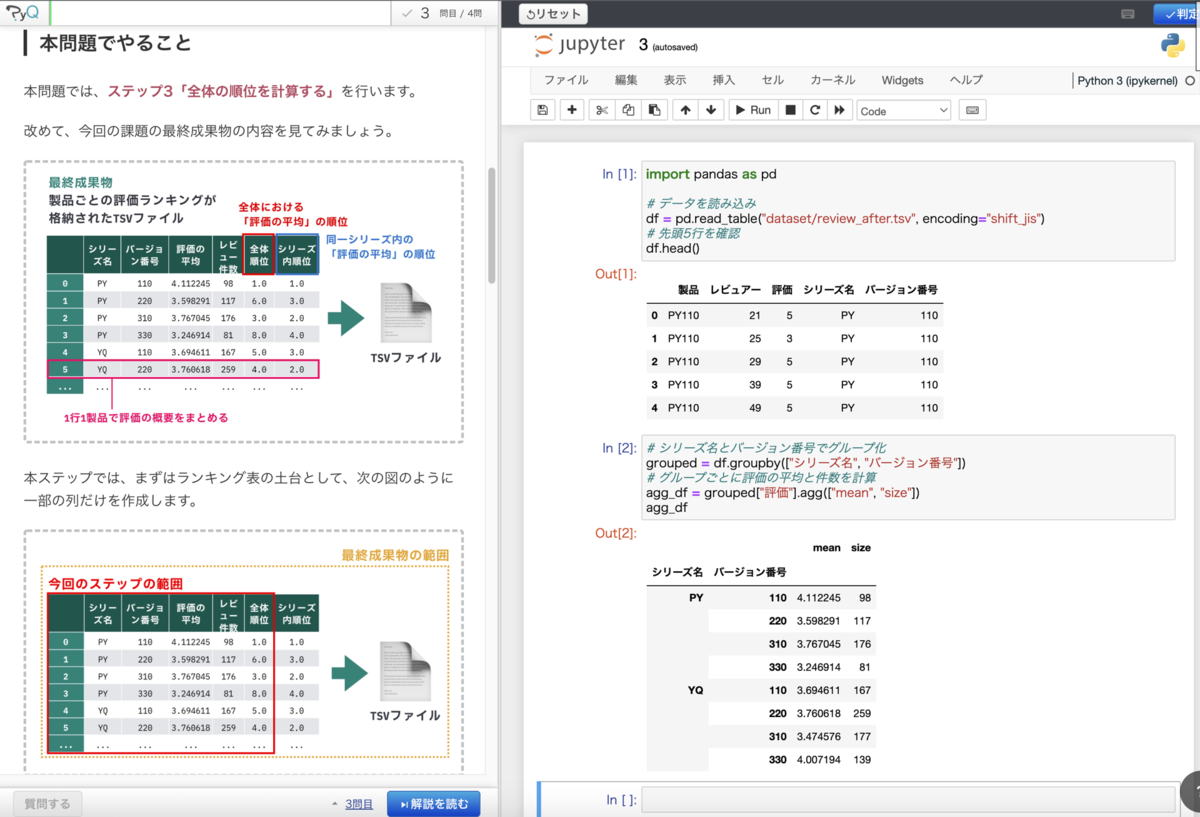Click inside the In [1] code cell
The height and width of the screenshot is (817, 1200).
(908, 211)
